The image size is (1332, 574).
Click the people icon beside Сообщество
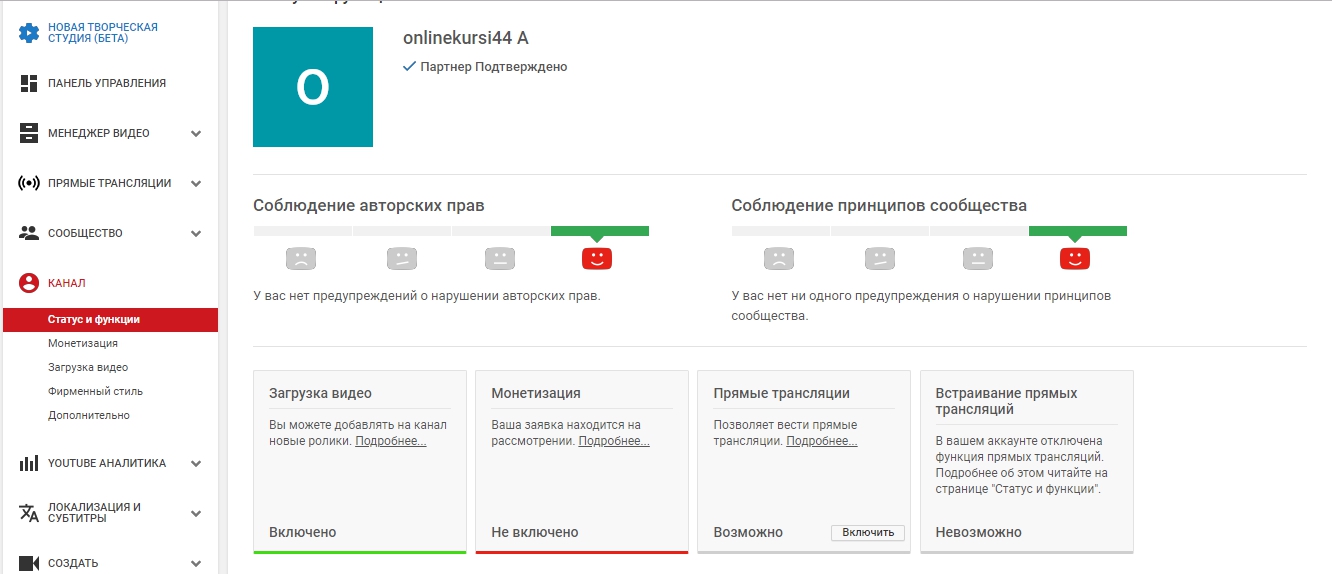pyautogui.click(x=29, y=233)
